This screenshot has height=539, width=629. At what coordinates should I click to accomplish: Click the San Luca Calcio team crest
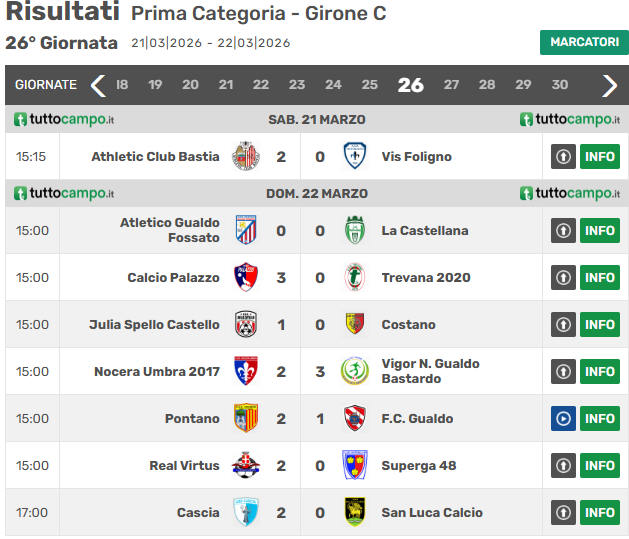click(354, 513)
